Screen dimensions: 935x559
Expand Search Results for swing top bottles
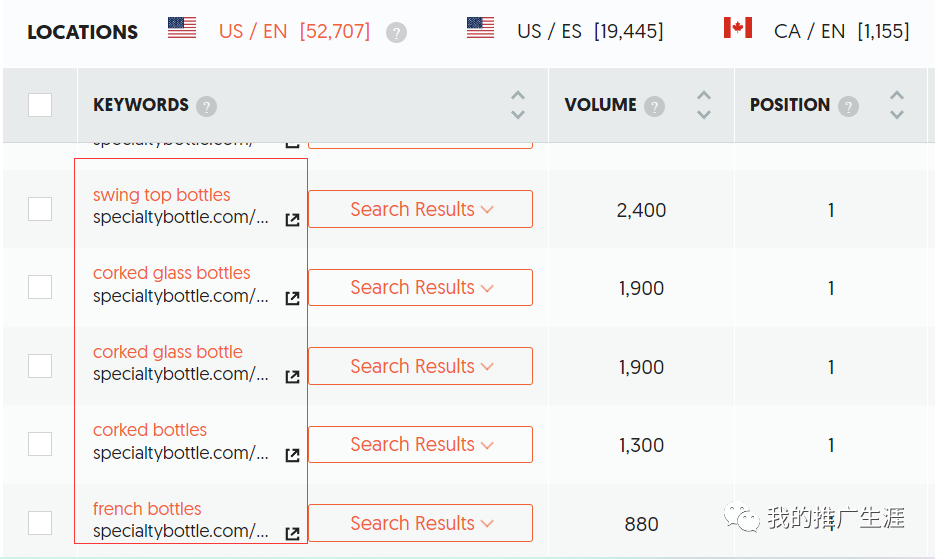pyautogui.click(x=420, y=209)
